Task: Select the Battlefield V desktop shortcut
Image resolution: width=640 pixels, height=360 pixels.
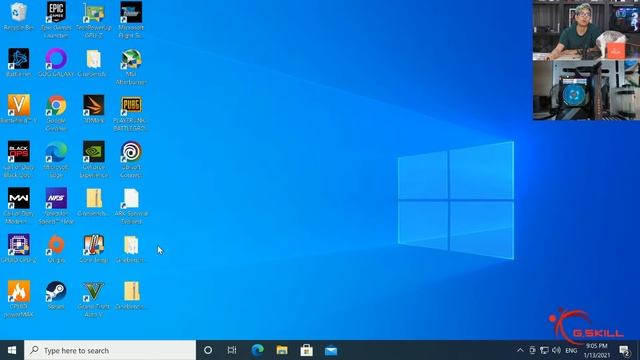Action: (x=18, y=109)
